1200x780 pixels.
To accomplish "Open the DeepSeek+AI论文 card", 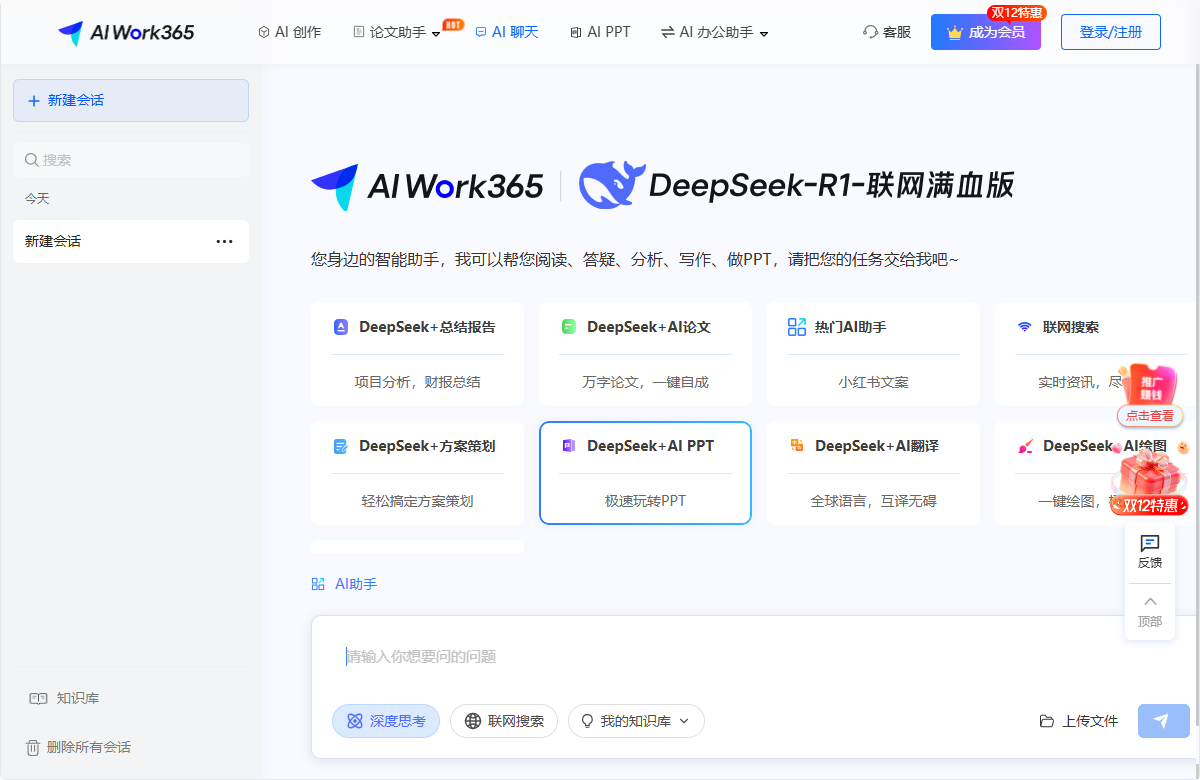I will [645, 354].
